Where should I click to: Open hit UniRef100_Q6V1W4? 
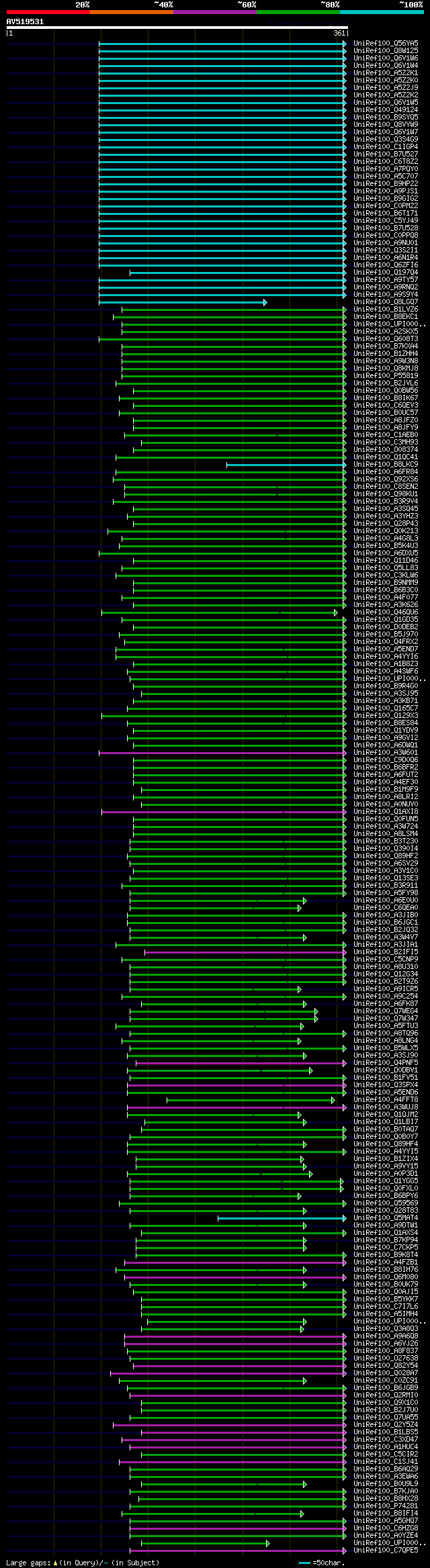coord(386,66)
